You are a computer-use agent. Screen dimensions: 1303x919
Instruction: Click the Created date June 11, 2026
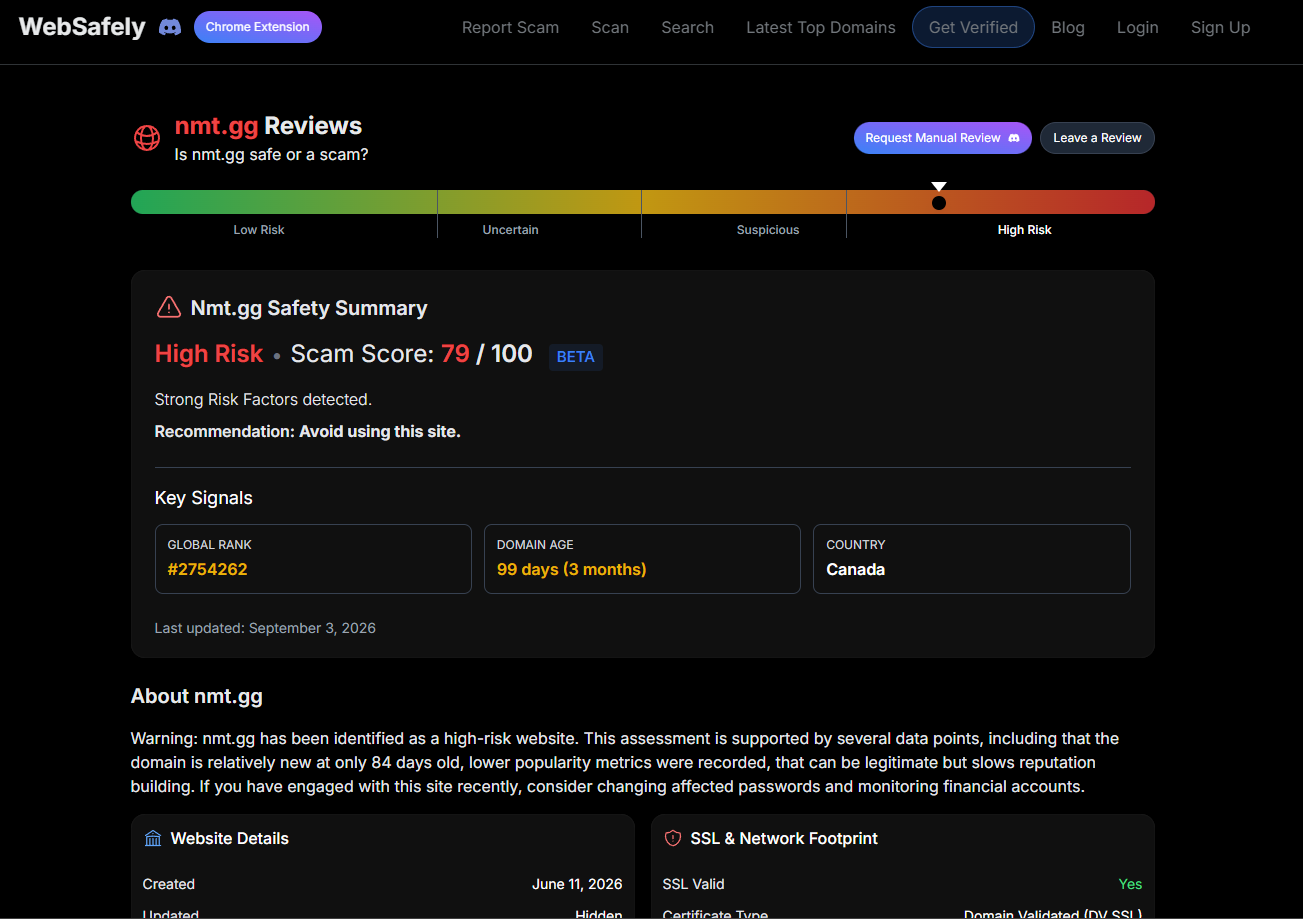tap(577, 884)
